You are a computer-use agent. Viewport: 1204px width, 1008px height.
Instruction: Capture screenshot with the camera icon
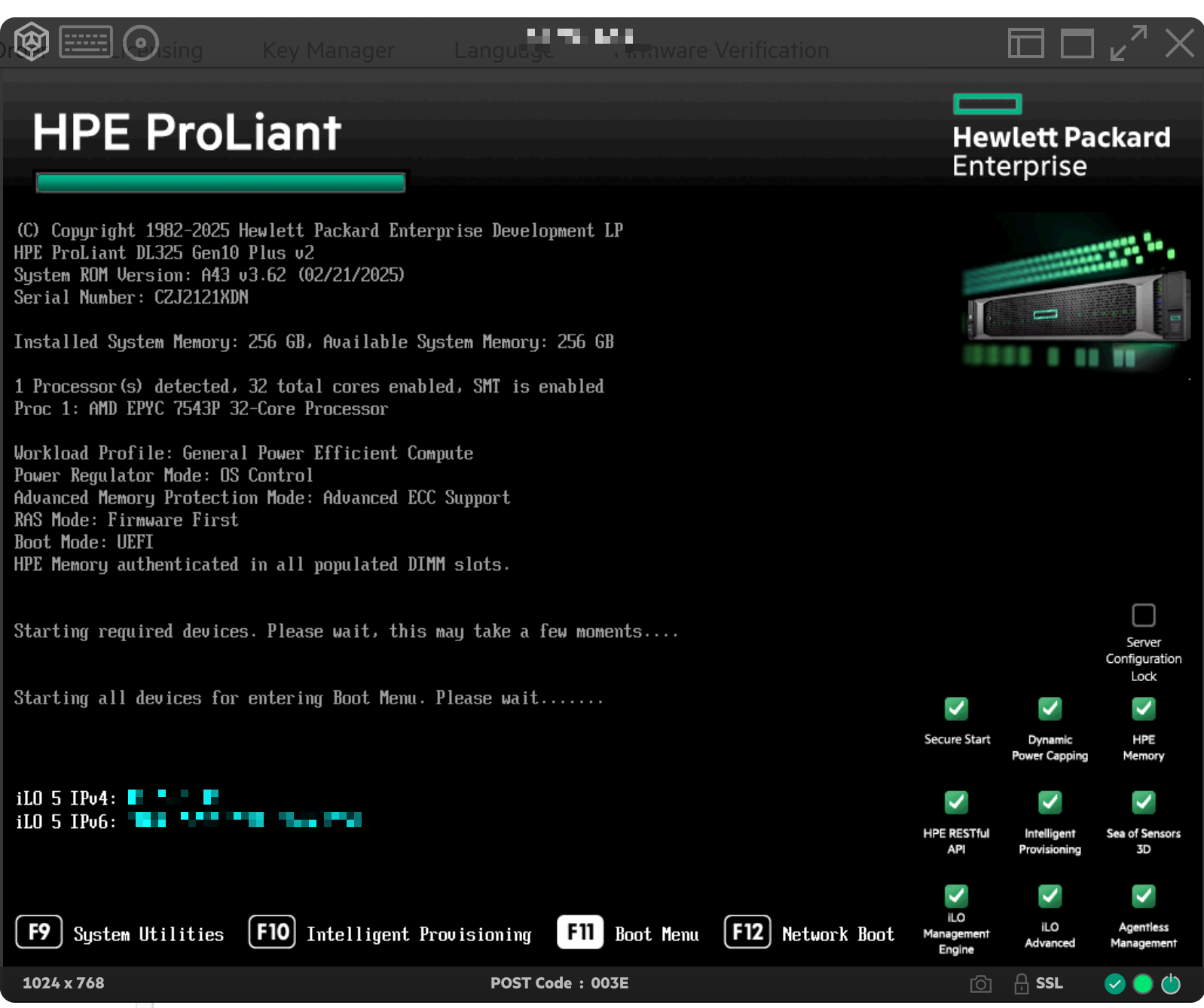(980, 984)
